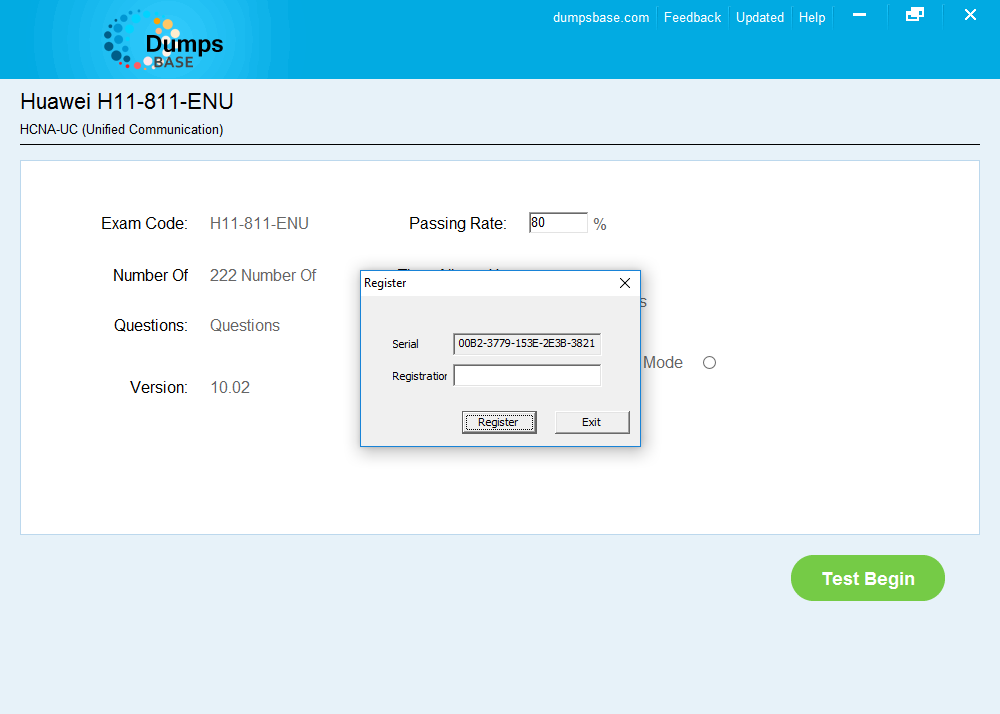
Task: Click the Version 10.02 text
Action: [x=230, y=387]
